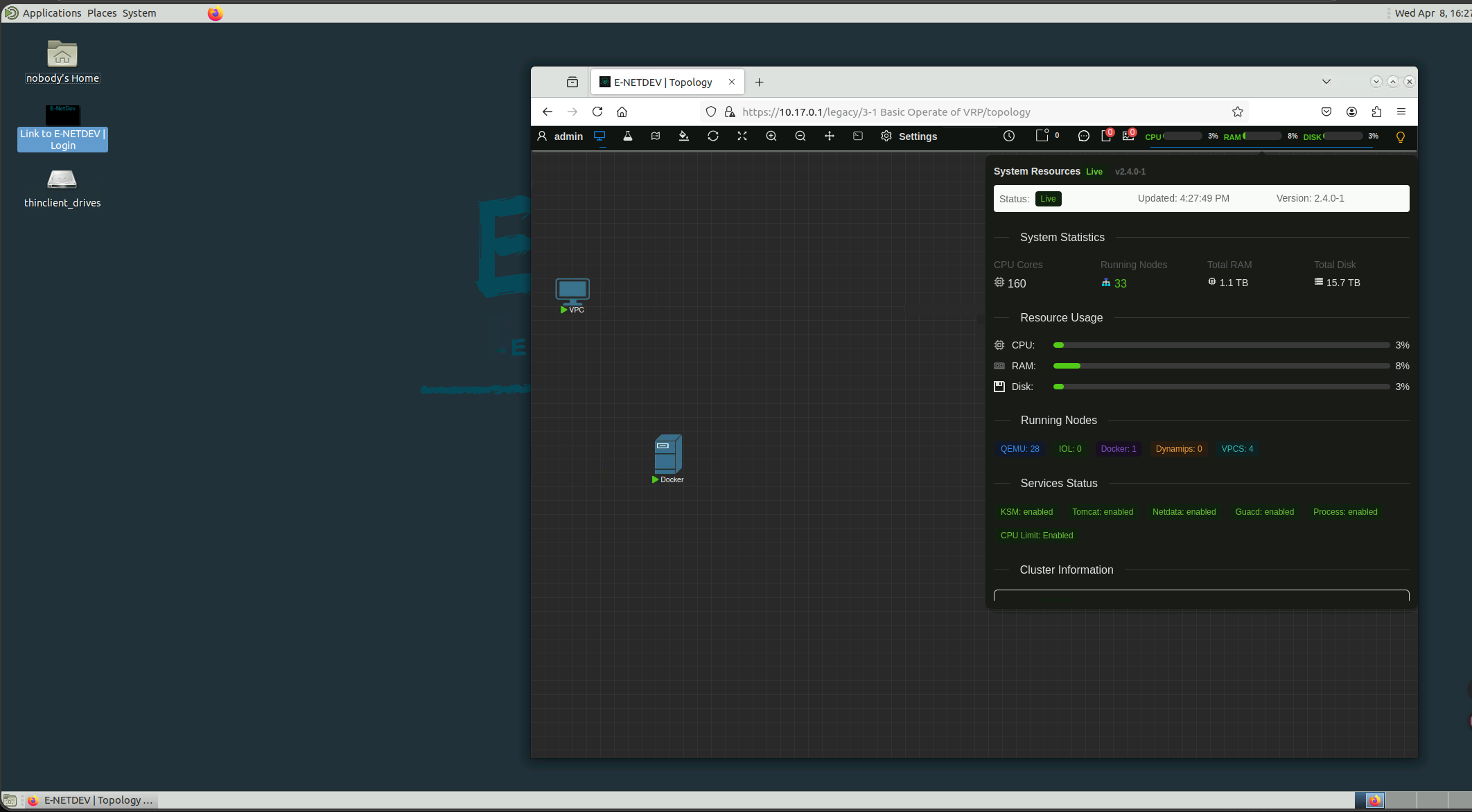
Task: Click the Tomcat: enabled status
Action: pos(1103,512)
